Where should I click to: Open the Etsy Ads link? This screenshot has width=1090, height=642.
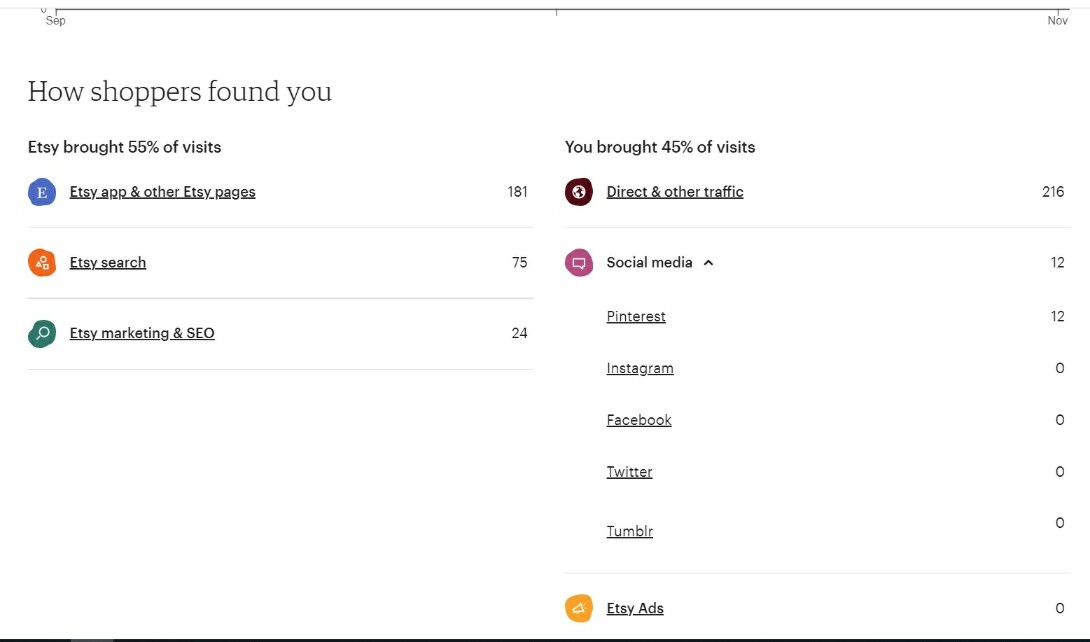[635, 608]
